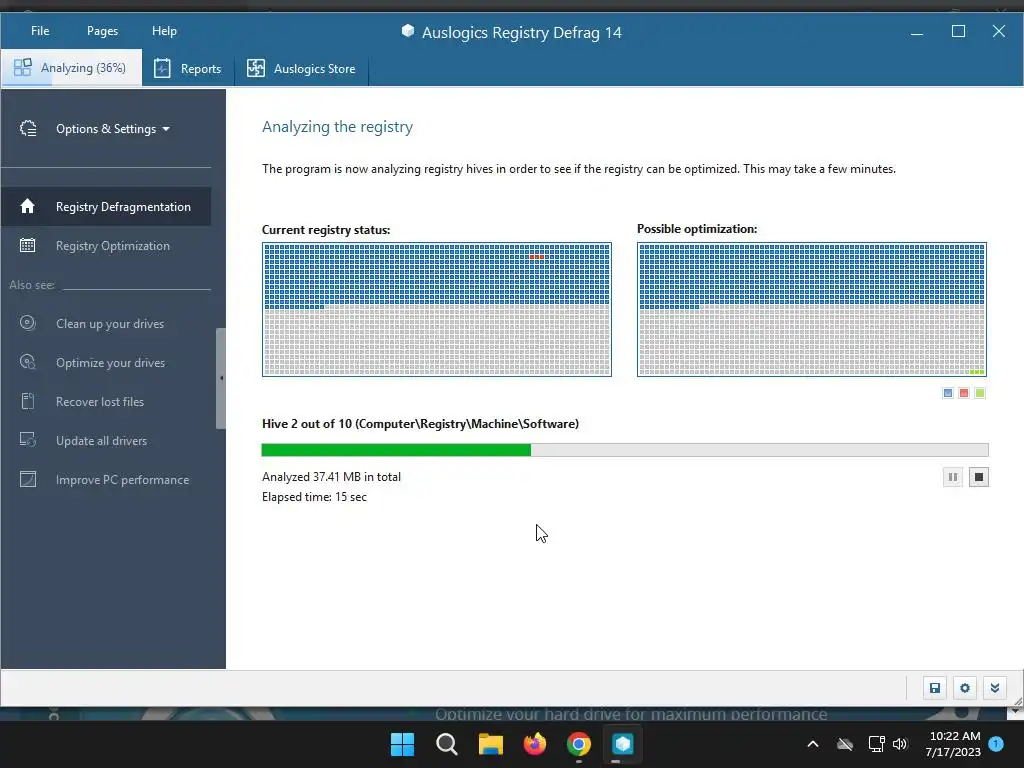The height and width of the screenshot is (768, 1024).
Task: Click the Analyzing tab grid icon
Action: click(23, 67)
